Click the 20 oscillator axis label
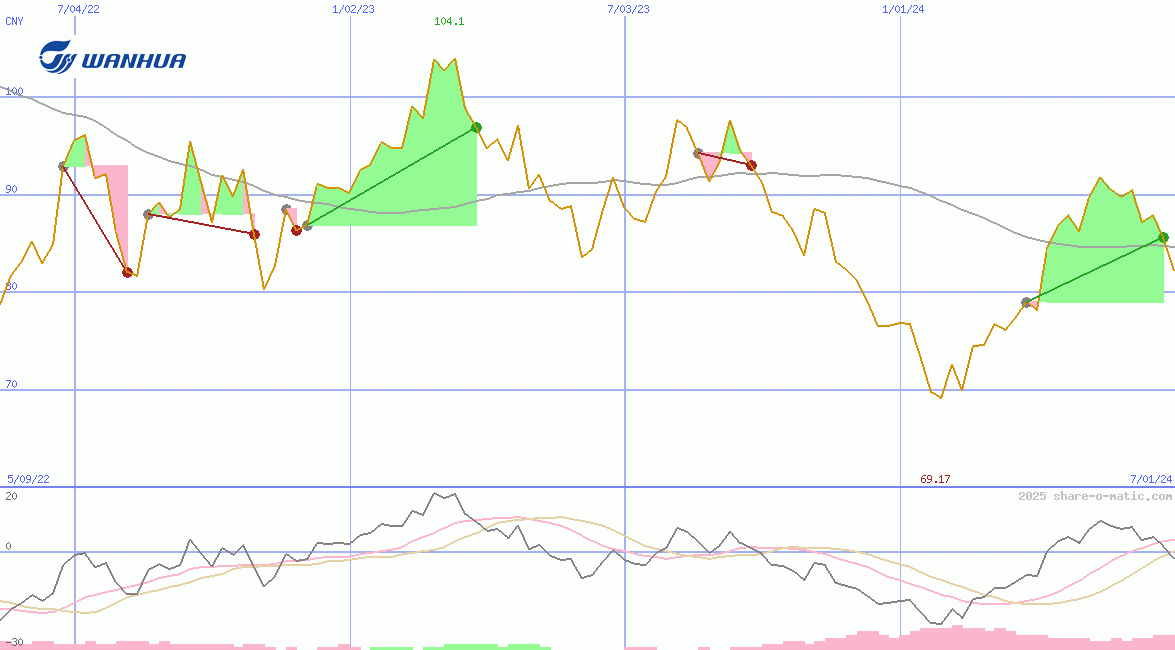 coord(11,496)
